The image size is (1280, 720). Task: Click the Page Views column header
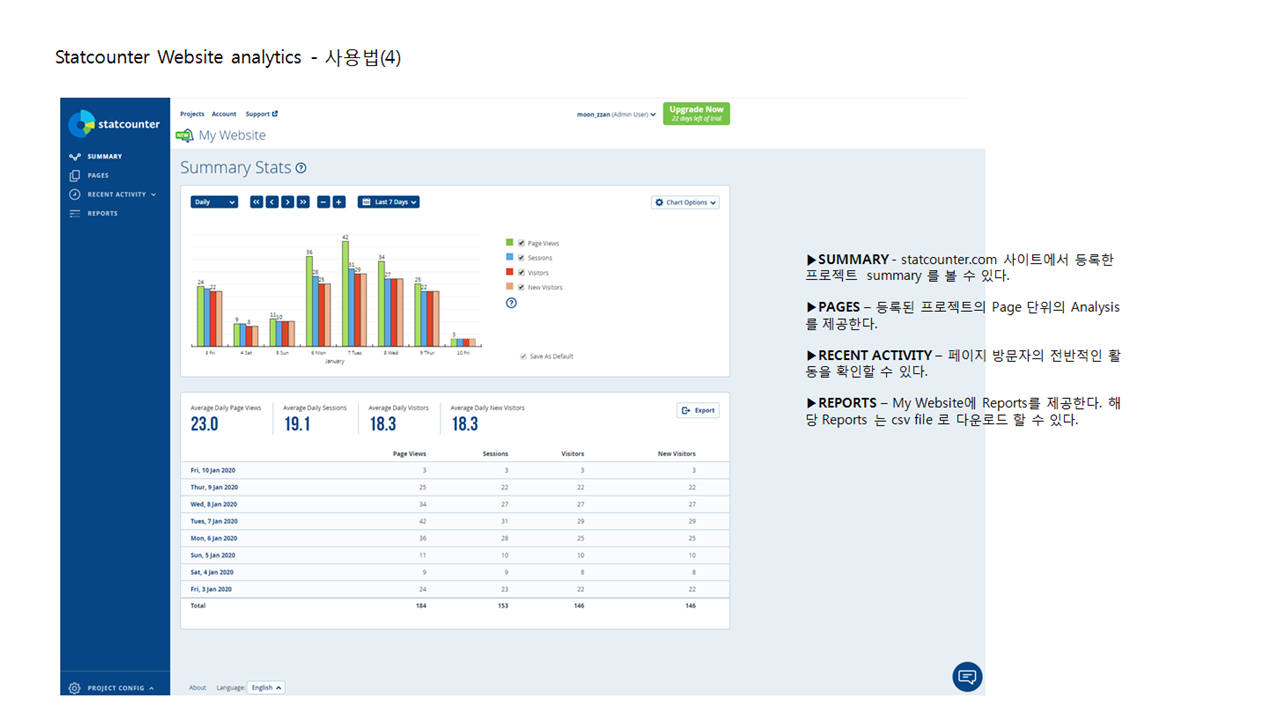click(409, 454)
